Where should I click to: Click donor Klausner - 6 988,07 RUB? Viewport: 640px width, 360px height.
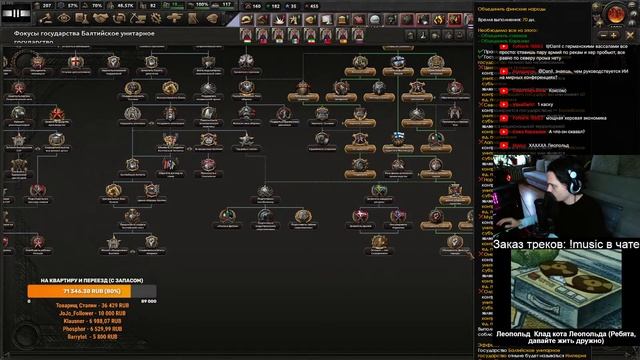tap(92, 321)
